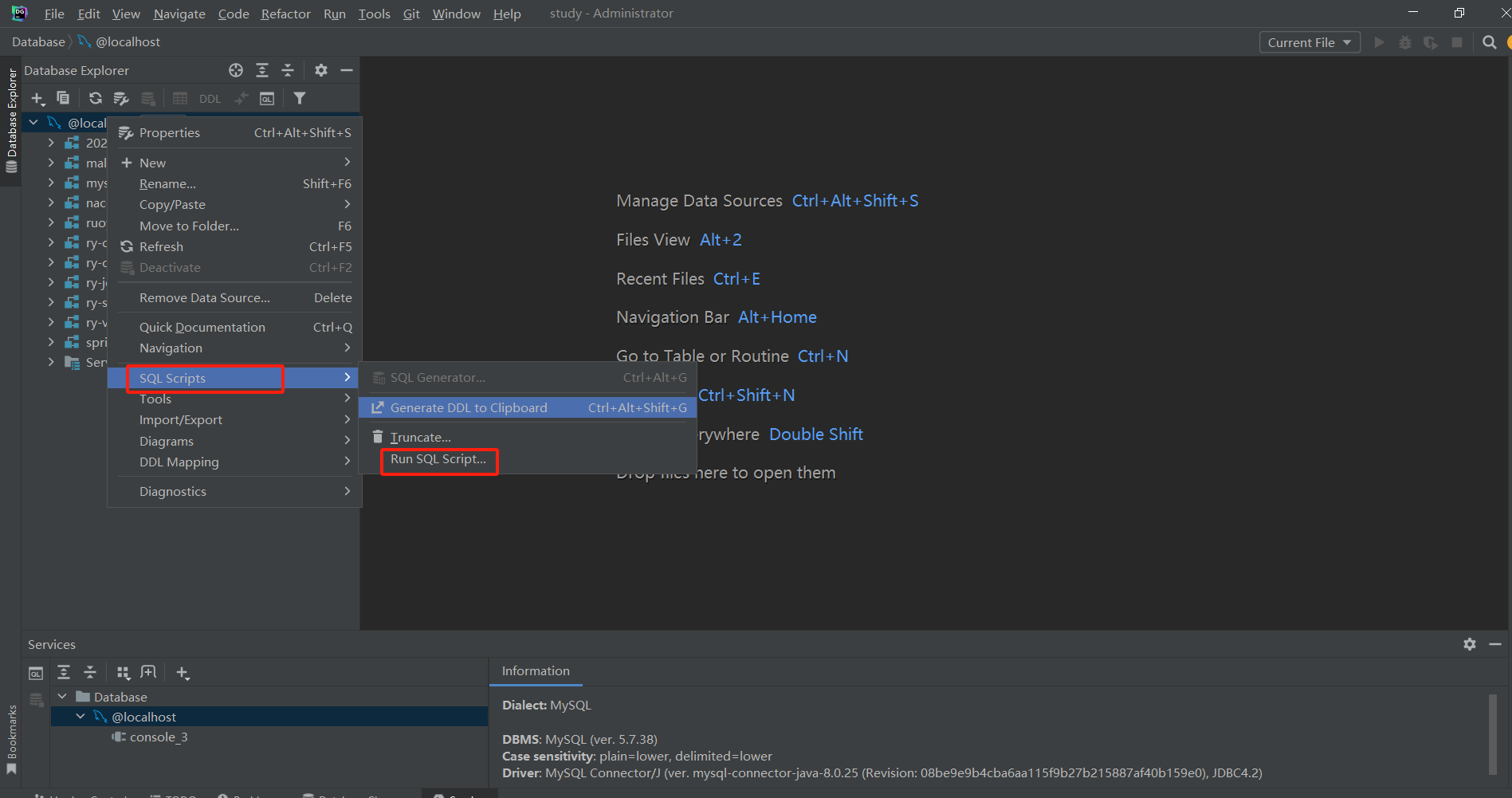This screenshot has width=1512, height=798.
Task: Open the Current File run configuration dropdown
Action: click(x=1309, y=43)
